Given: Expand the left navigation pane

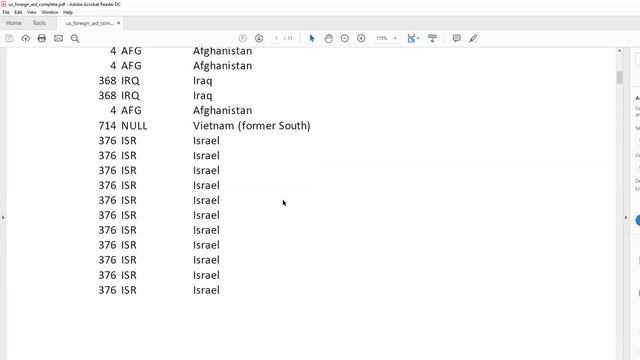Looking at the screenshot, I should coord(3,218).
